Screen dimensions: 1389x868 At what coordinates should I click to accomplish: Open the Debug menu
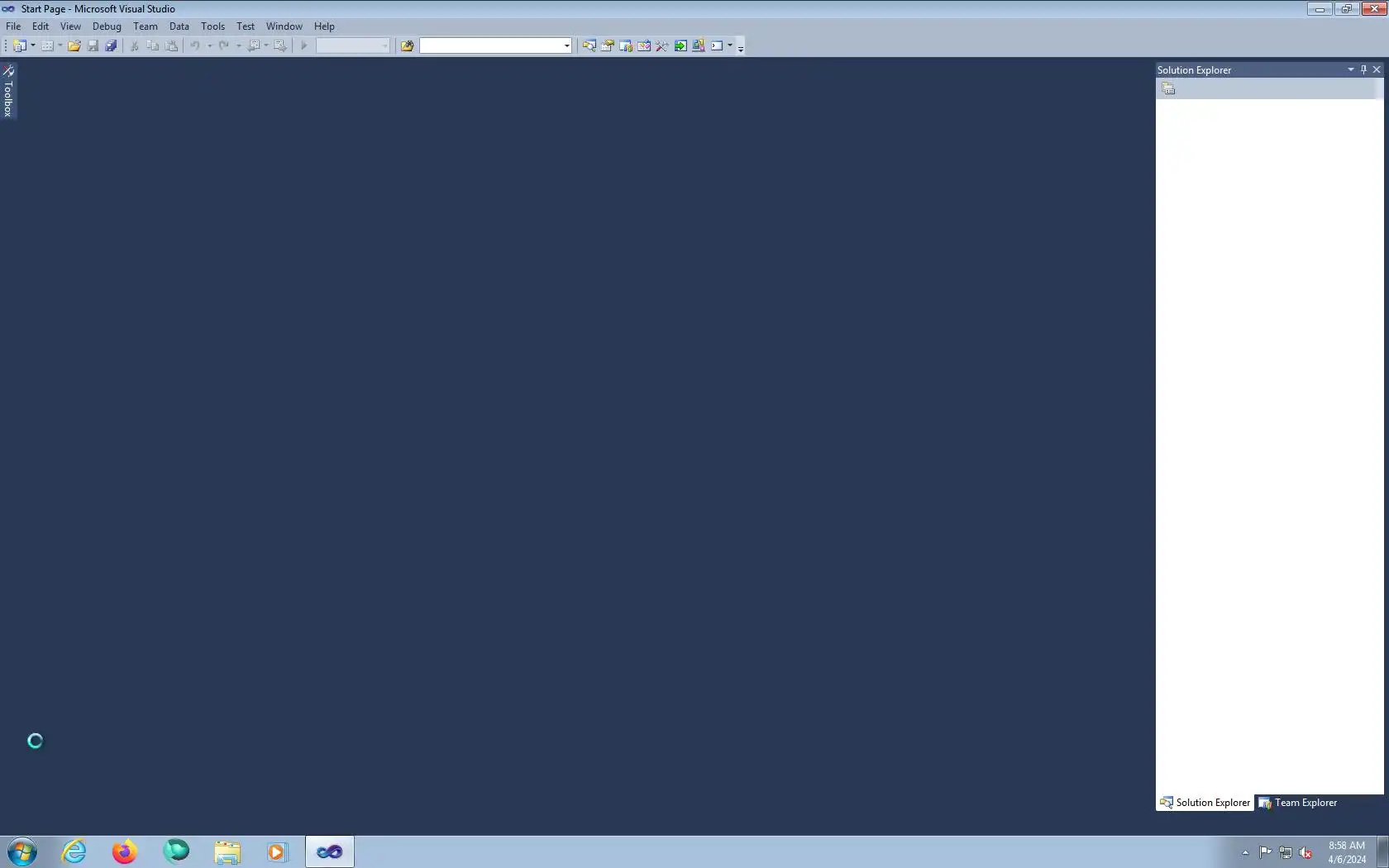(107, 26)
